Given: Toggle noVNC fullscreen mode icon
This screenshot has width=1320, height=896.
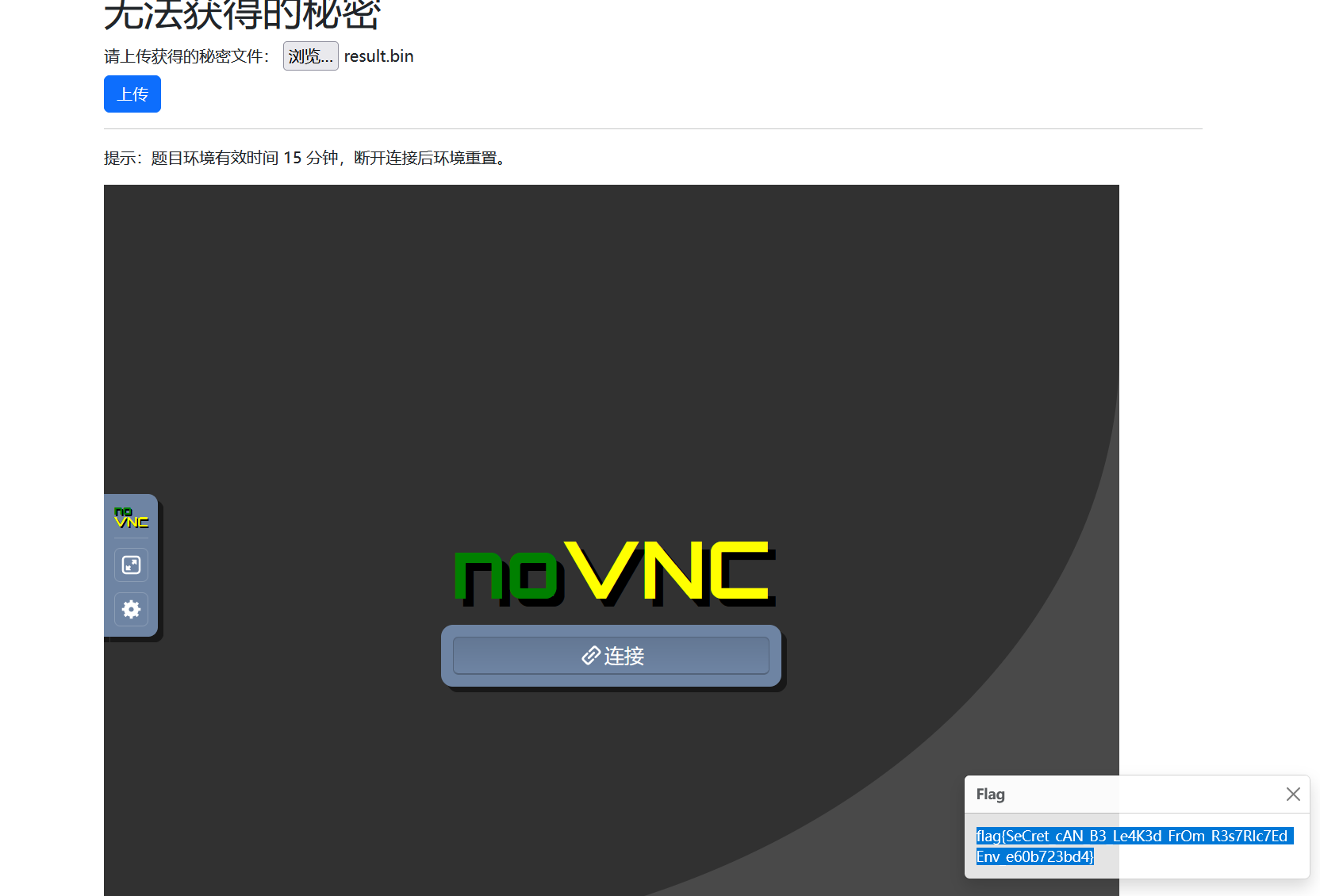Looking at the screenshot, I should pos(131,565).
